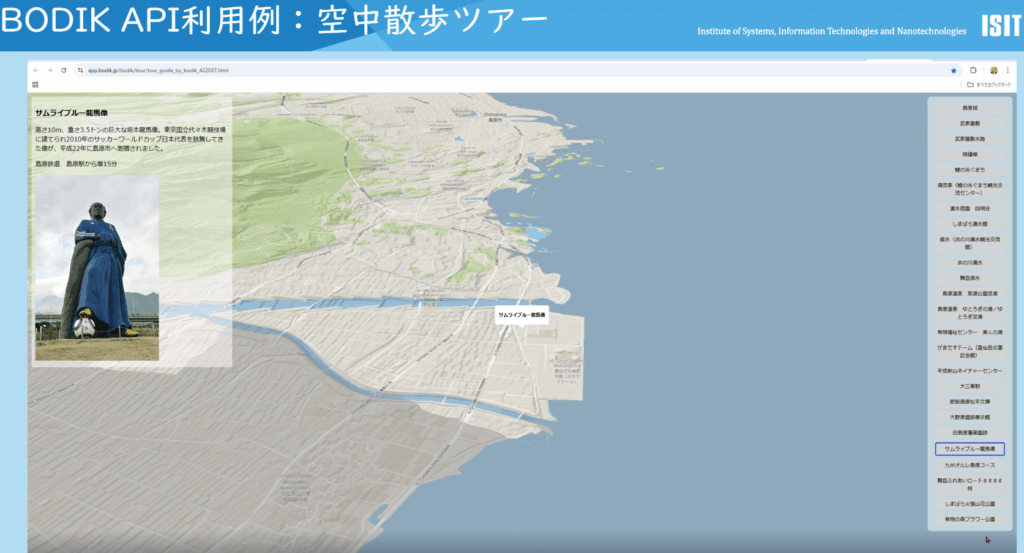Select 九州オルレ島原コース button

point(970,466)
